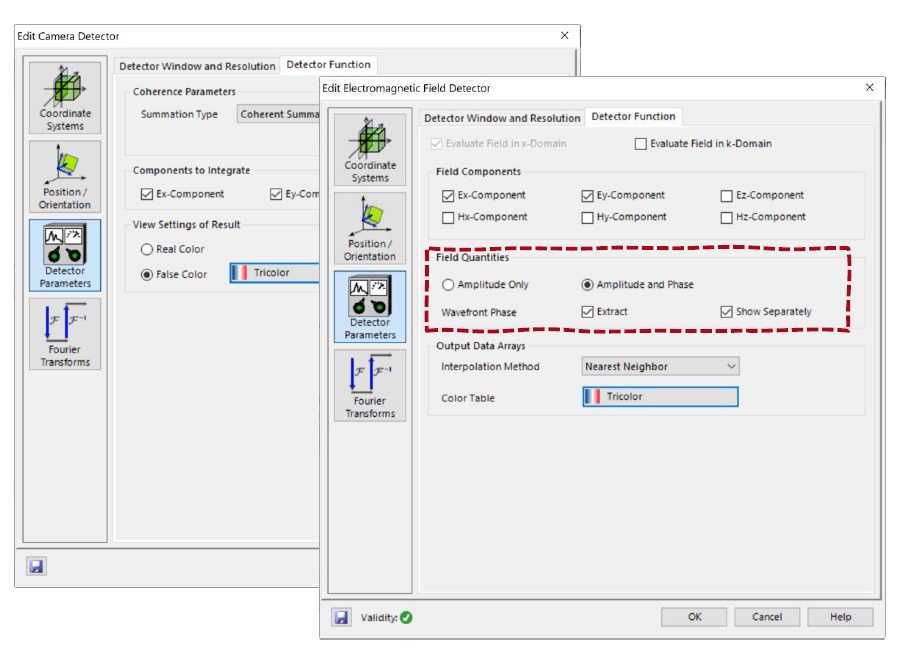This screenshot has height=660, width=900.
Task: Select the Amplitude Only radio button
Action: tap(448, 285)
